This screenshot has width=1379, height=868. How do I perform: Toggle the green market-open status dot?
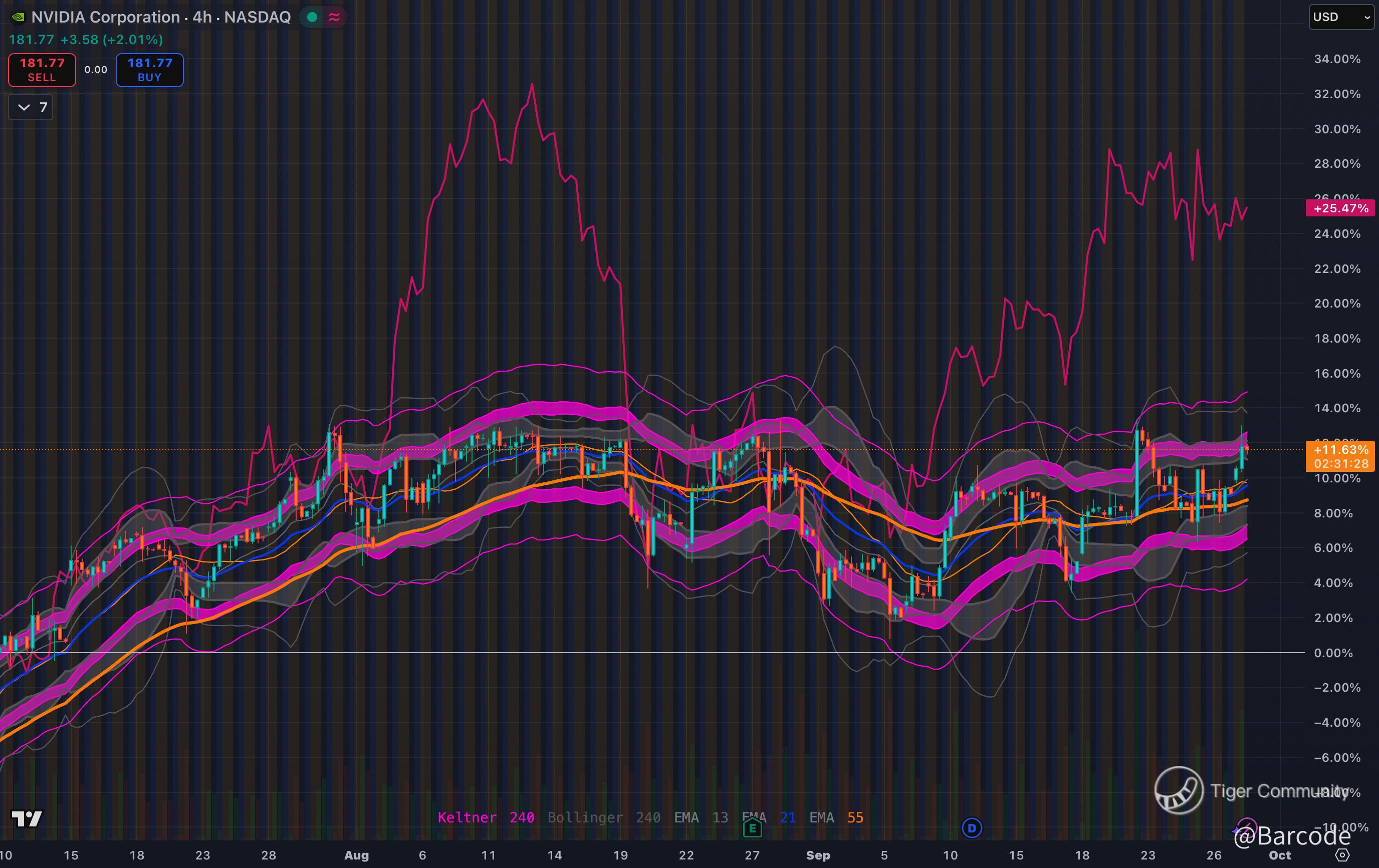312,17
